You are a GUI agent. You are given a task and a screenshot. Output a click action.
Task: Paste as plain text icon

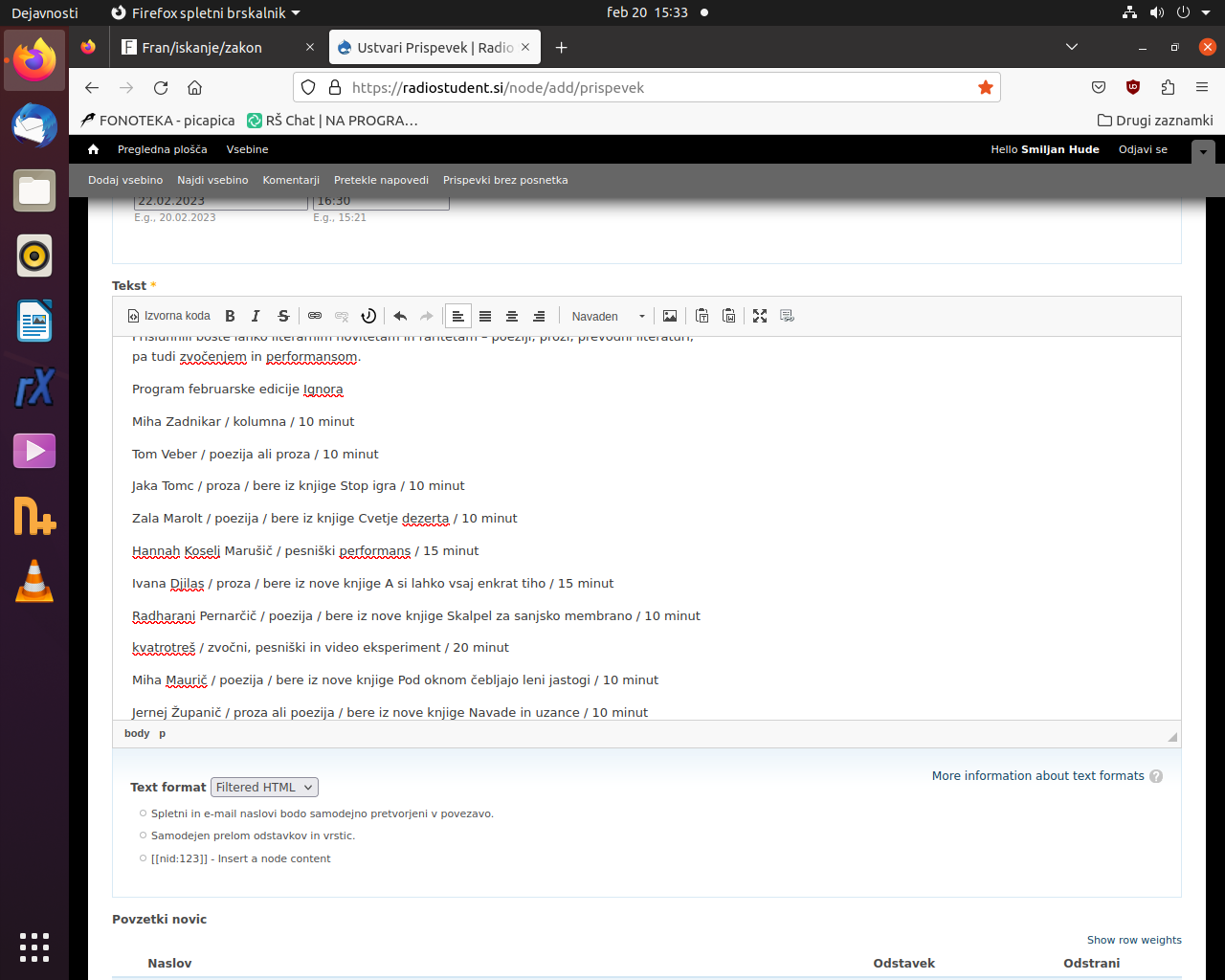pos(702,316)
